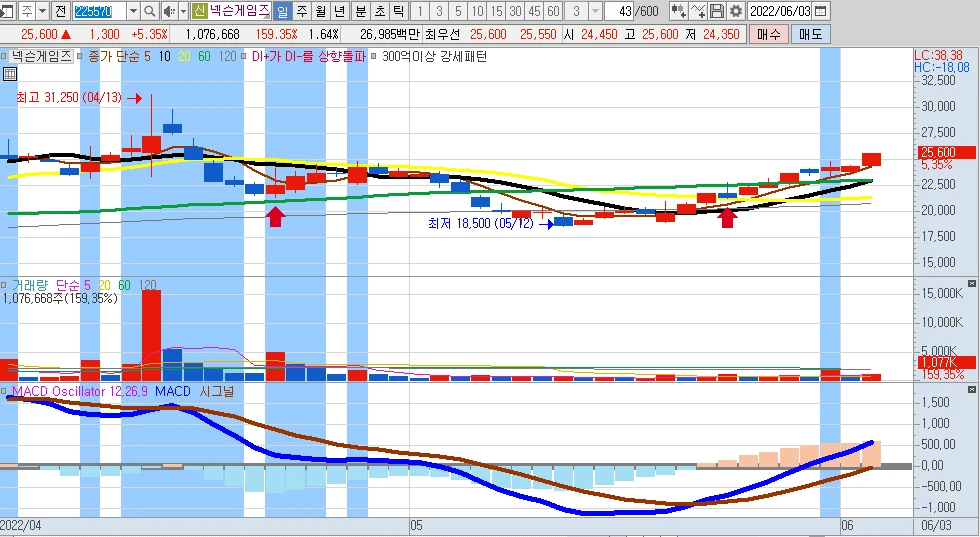The height and width of the screenshot is (537, 980).
Task: Click the 전 button
Action: (60, 11)
